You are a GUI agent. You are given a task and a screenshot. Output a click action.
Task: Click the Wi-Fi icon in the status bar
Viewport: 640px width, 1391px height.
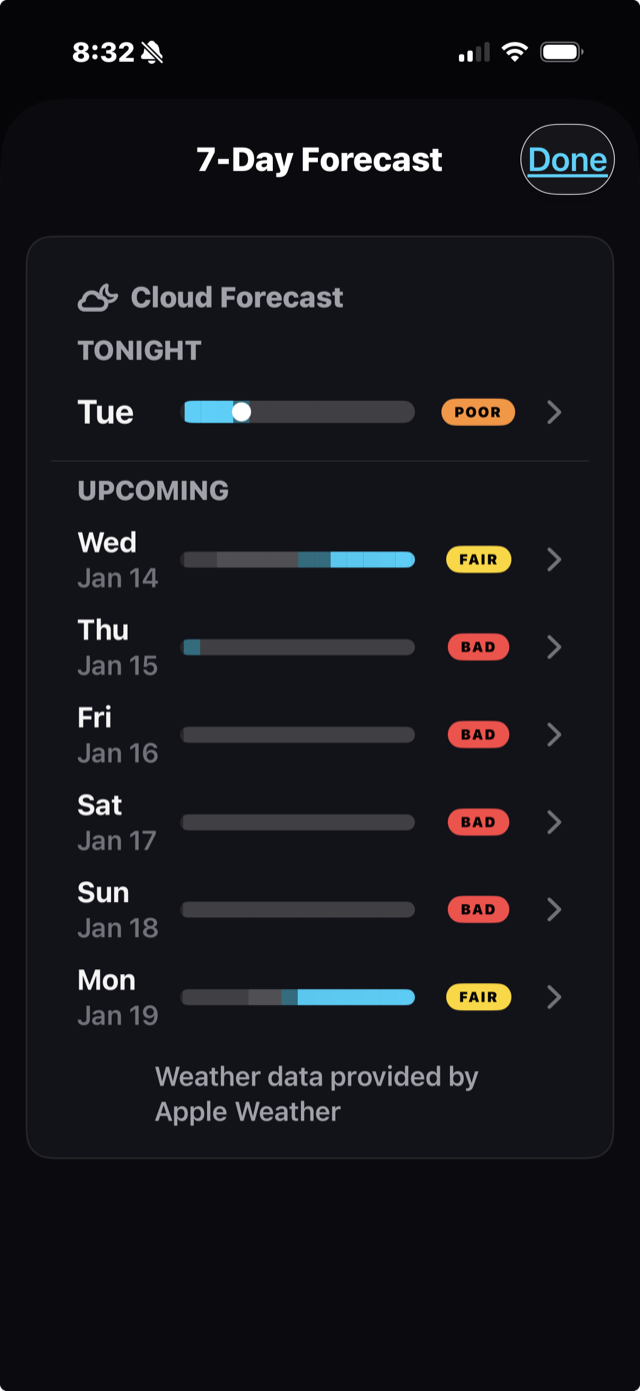pyautogui.click(x=514, y=51)
